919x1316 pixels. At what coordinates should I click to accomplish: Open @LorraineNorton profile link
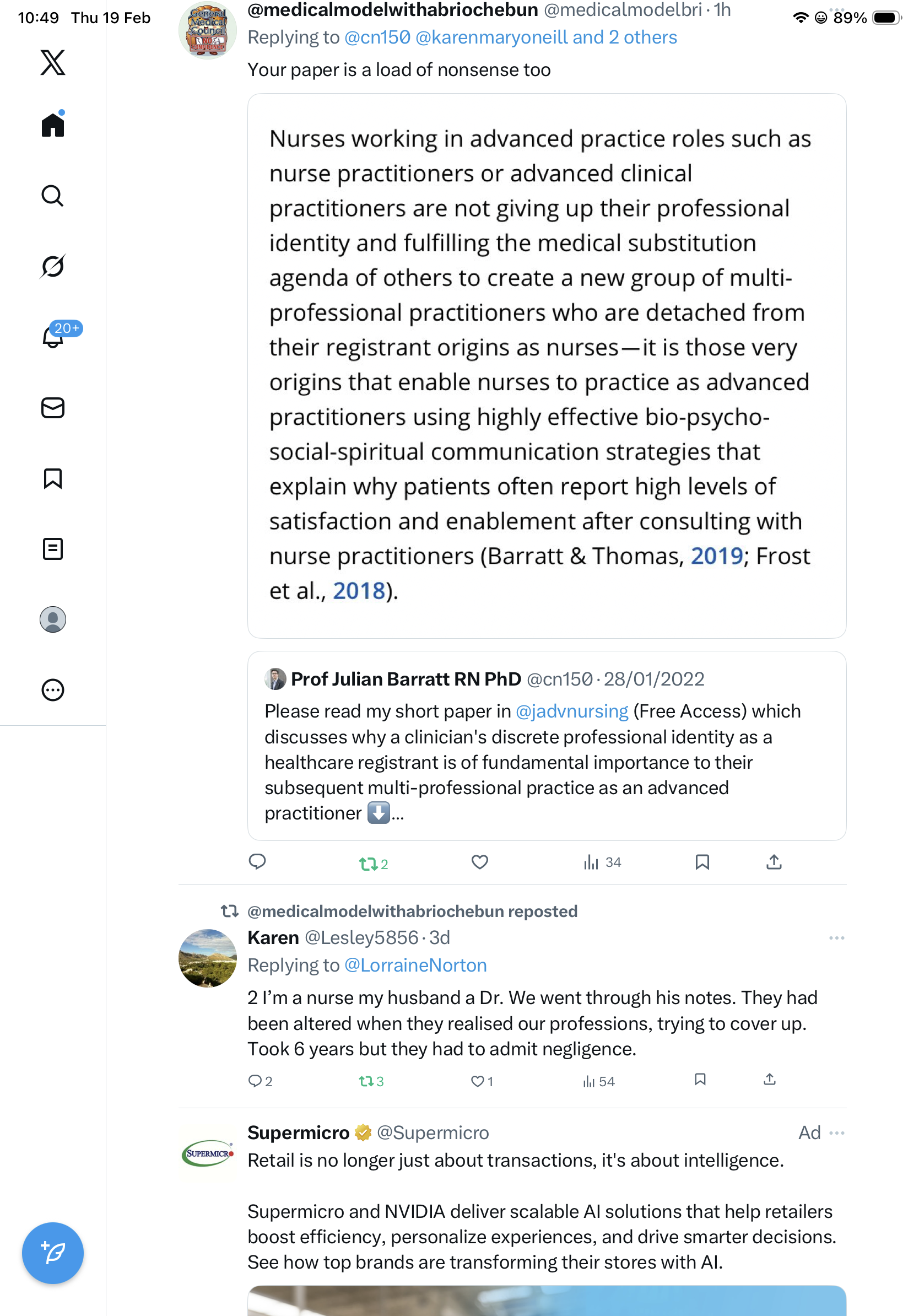pos(415,965)
